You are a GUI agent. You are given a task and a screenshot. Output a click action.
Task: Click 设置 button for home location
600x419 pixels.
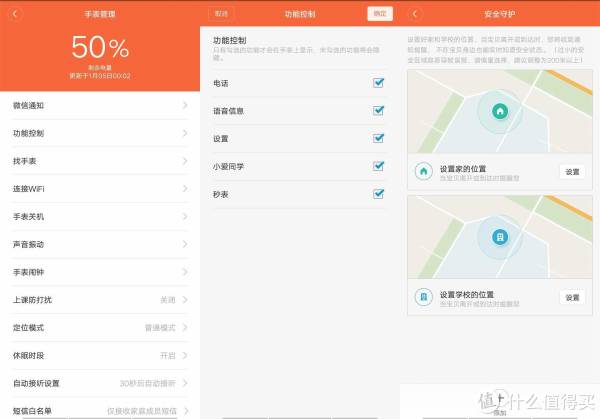(x=572, y=172)
